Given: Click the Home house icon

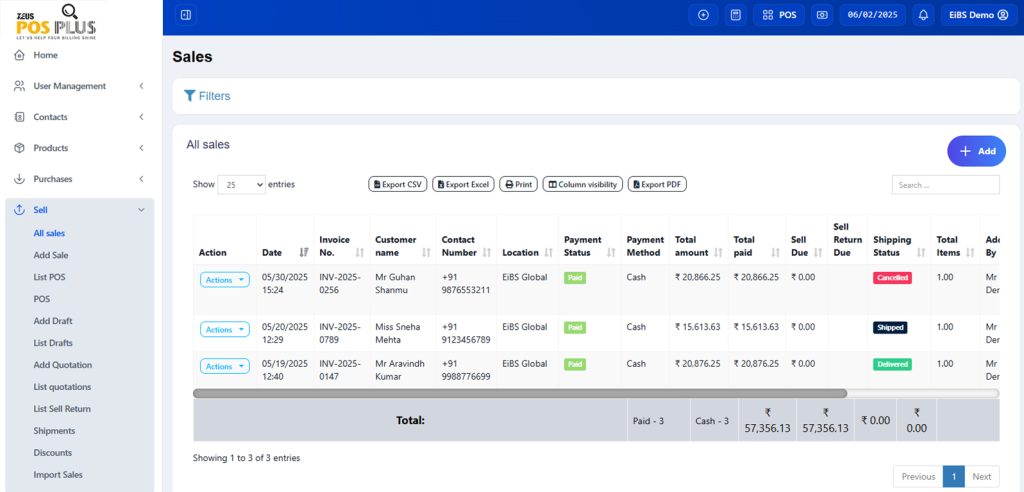Looking at the screenshot, I should tap(19, 56).
